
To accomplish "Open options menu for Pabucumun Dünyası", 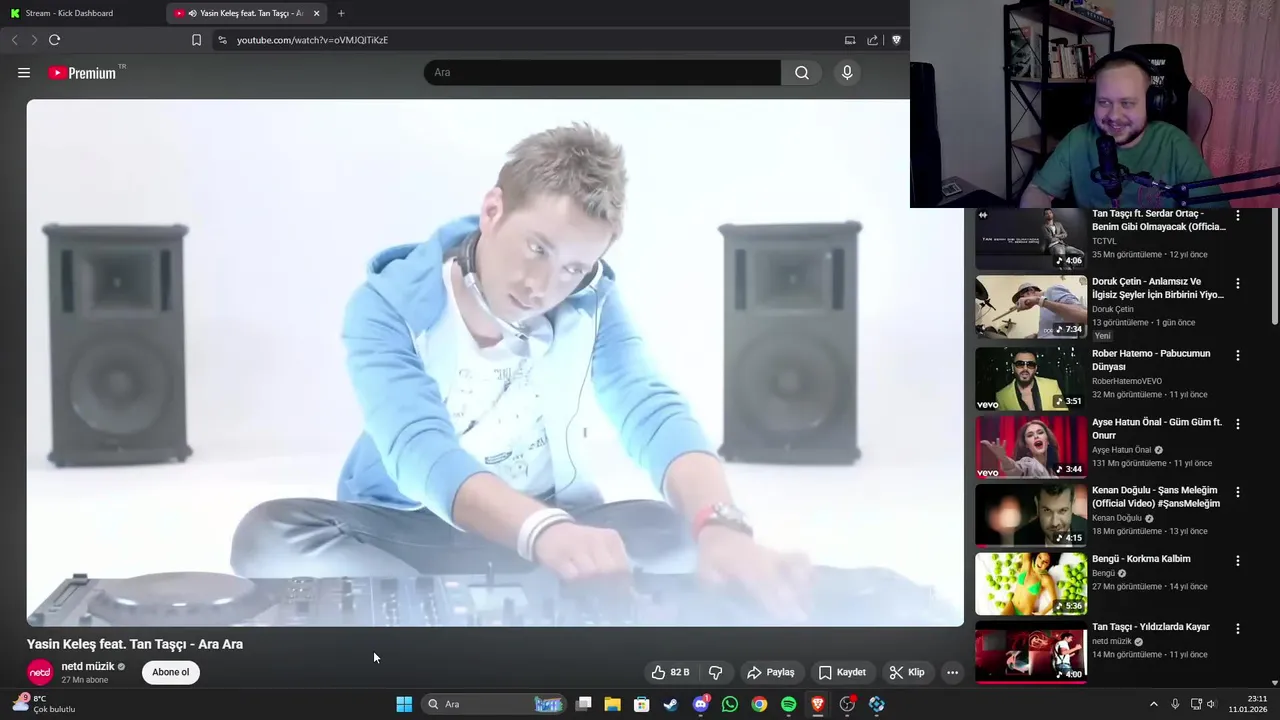I will [x=1238, y=355].
